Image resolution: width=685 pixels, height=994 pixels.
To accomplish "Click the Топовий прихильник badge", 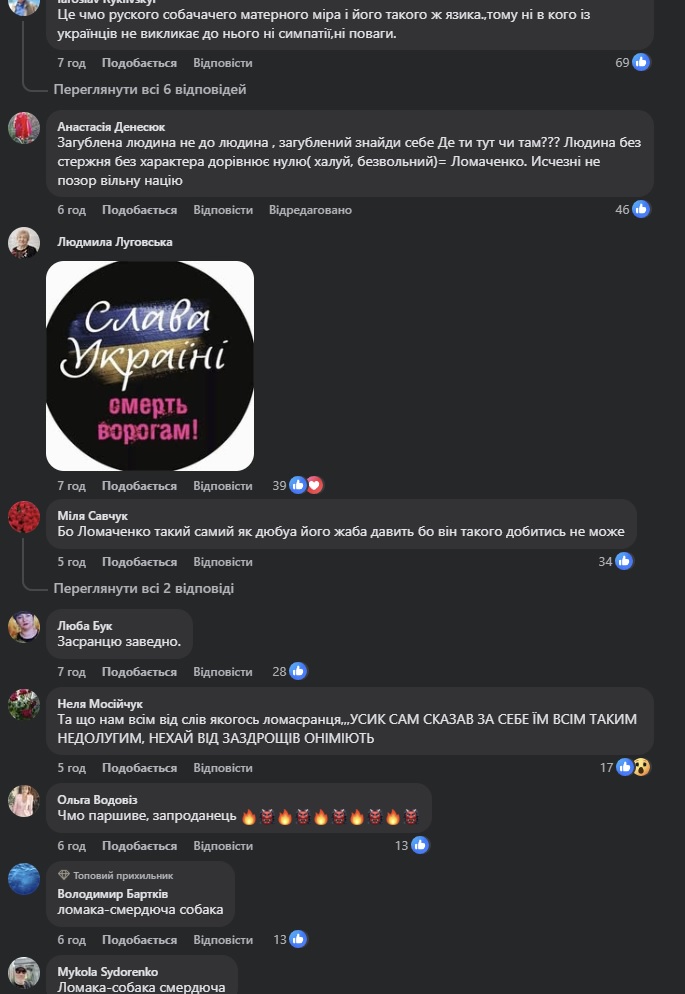I will pyautogui.click(x=115, y=875).
